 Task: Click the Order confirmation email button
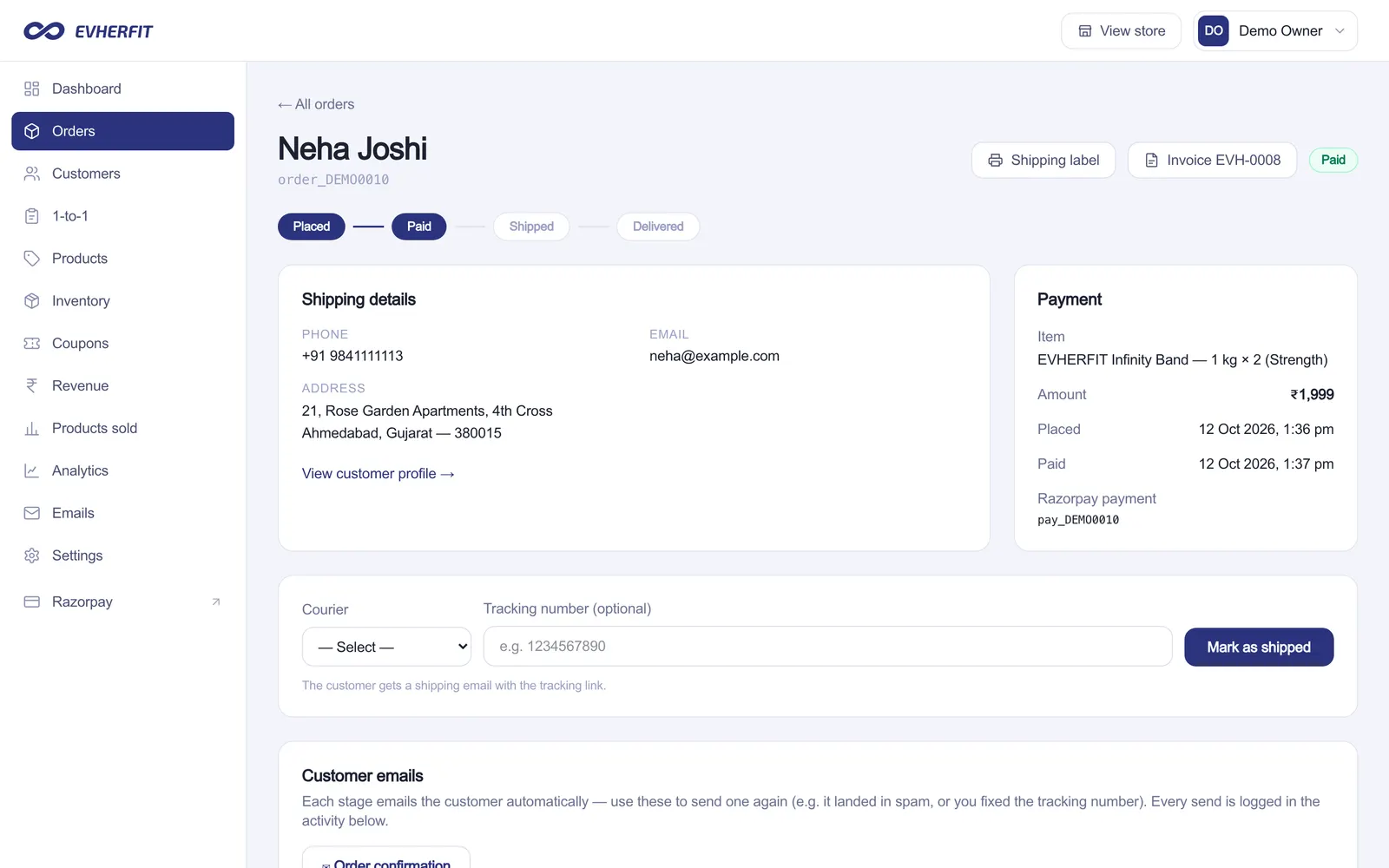386,858
